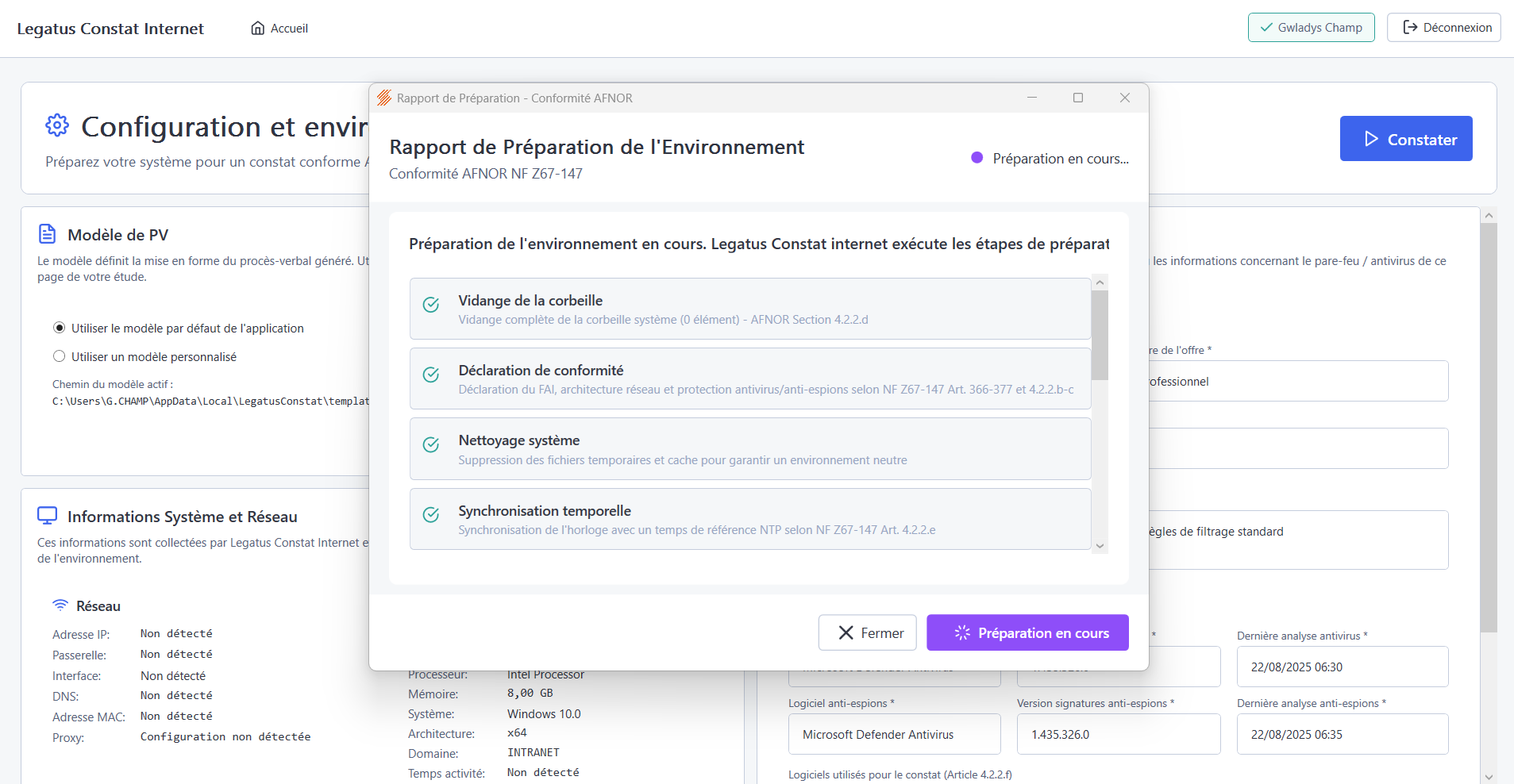Select 'Utiliser le modèle par défaut' radio button
This screenshot has height=784, width=1514.
pos(60,328)
